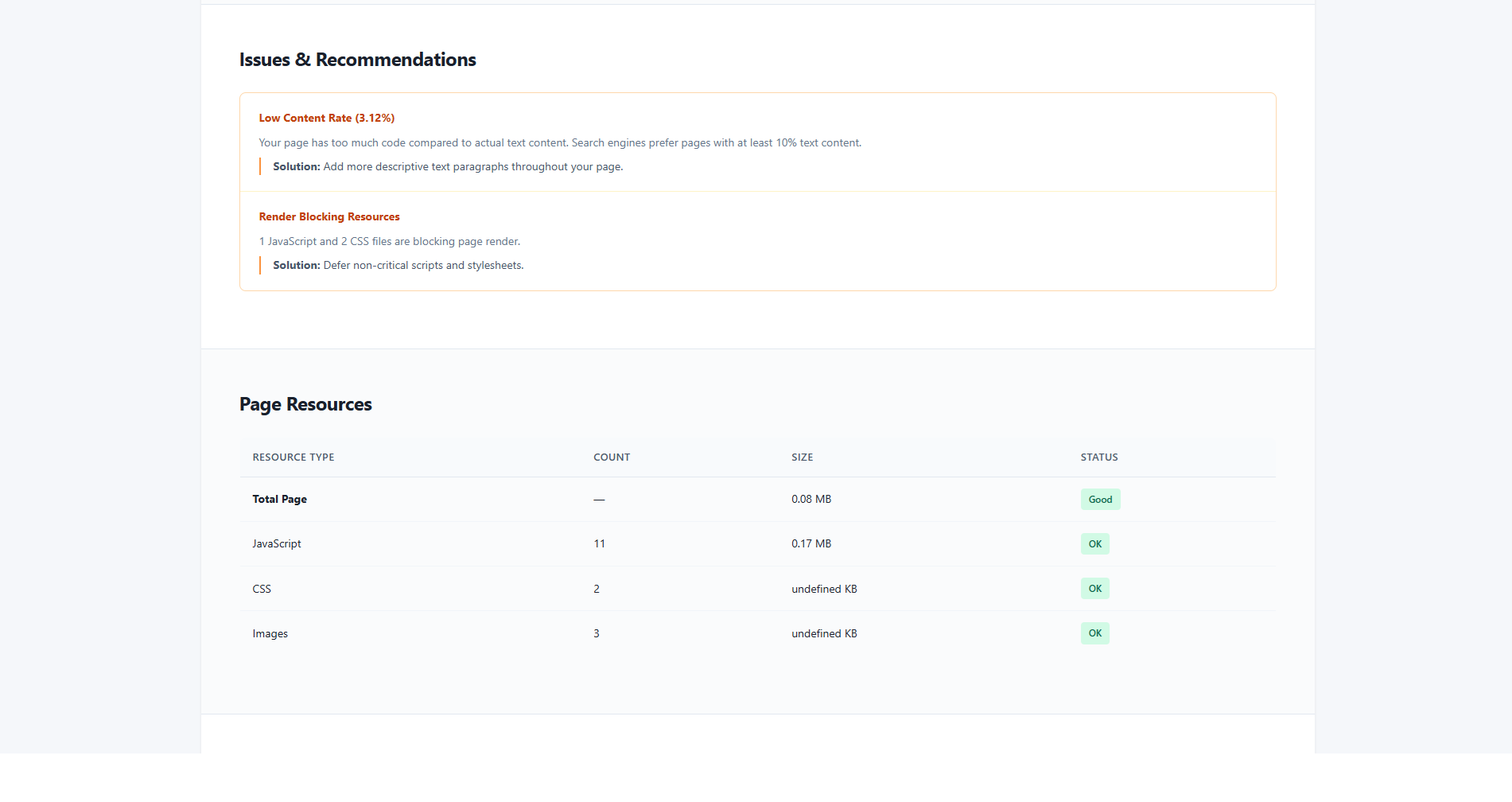The image size is (1512, 802).
Task: Click the COUNT column header
Action: pyautogui.click(x=611, y=457)
